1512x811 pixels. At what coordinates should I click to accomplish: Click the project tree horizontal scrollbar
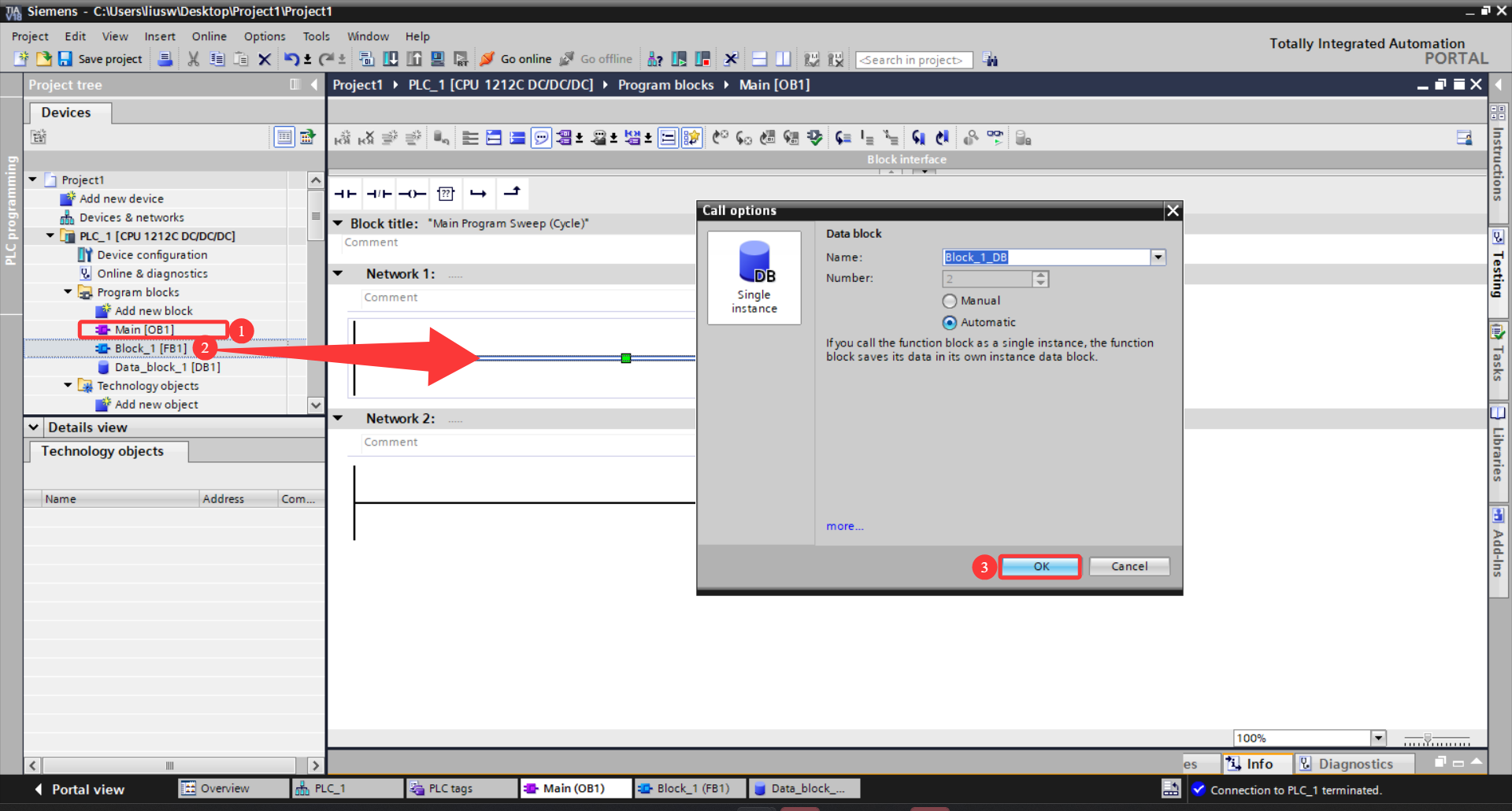click(x=169, y=765)
